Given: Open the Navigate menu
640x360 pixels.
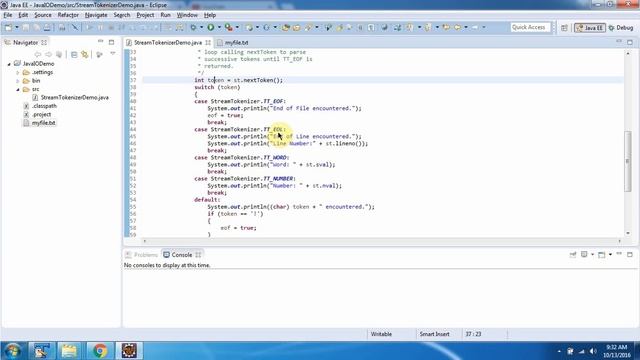Looking at the screenshot, I should [96, 15].
